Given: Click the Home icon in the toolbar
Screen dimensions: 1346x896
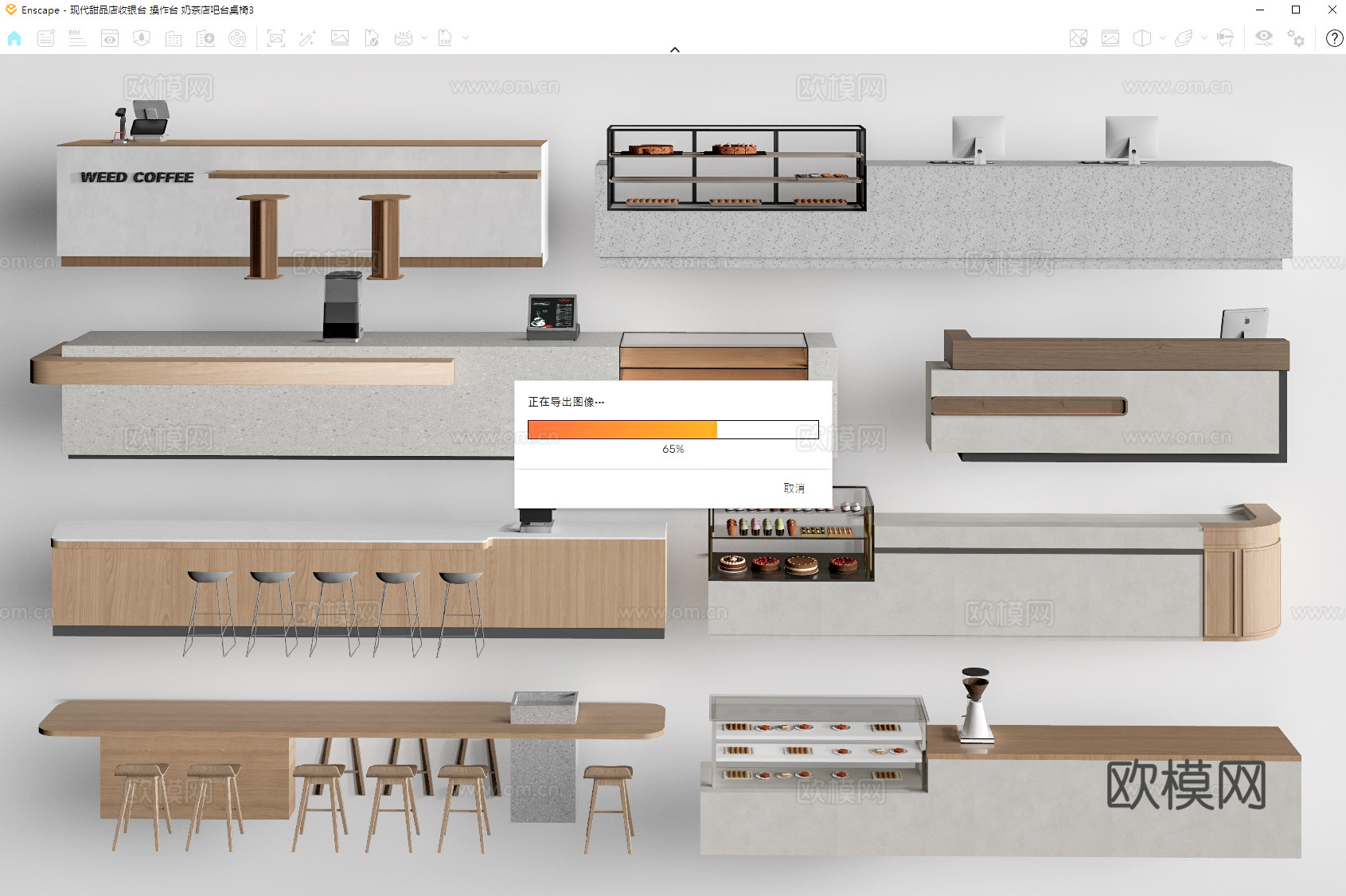Looking at the screenshot, I should (14, 38).
